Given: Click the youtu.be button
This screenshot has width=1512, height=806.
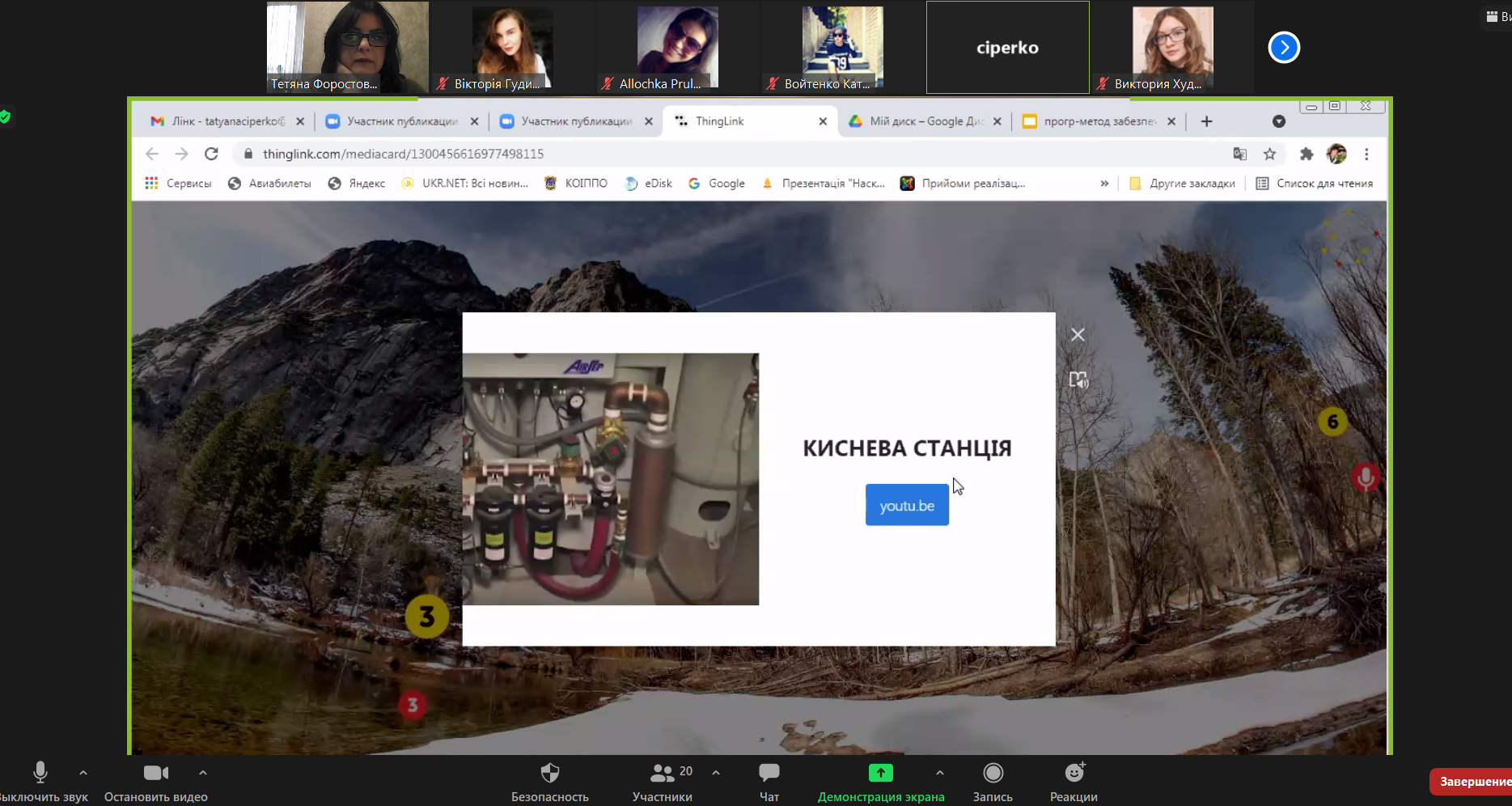Looking at the screenshot, I should [x=907, y=506].
